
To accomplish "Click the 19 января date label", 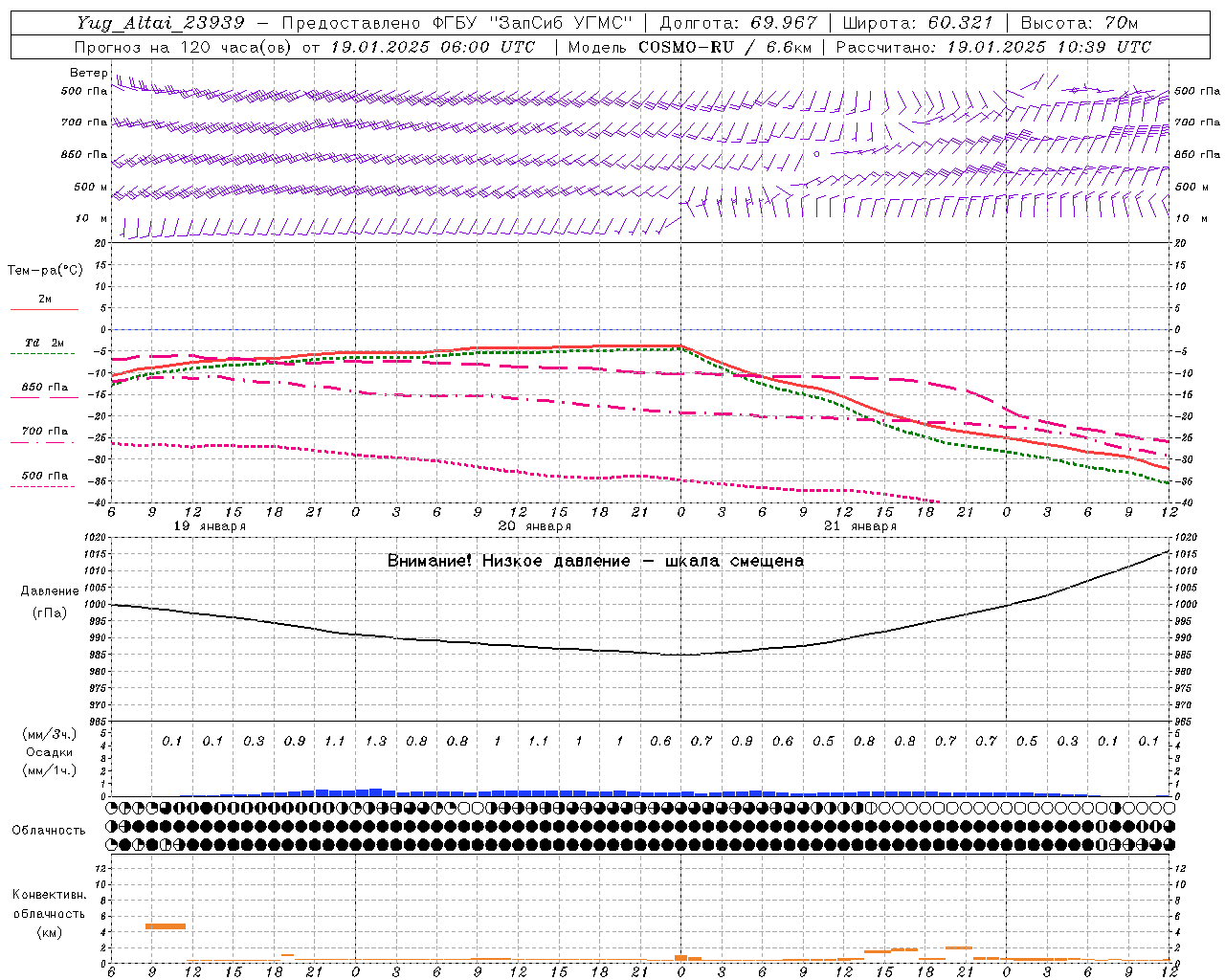I will (x=210, y=526).
